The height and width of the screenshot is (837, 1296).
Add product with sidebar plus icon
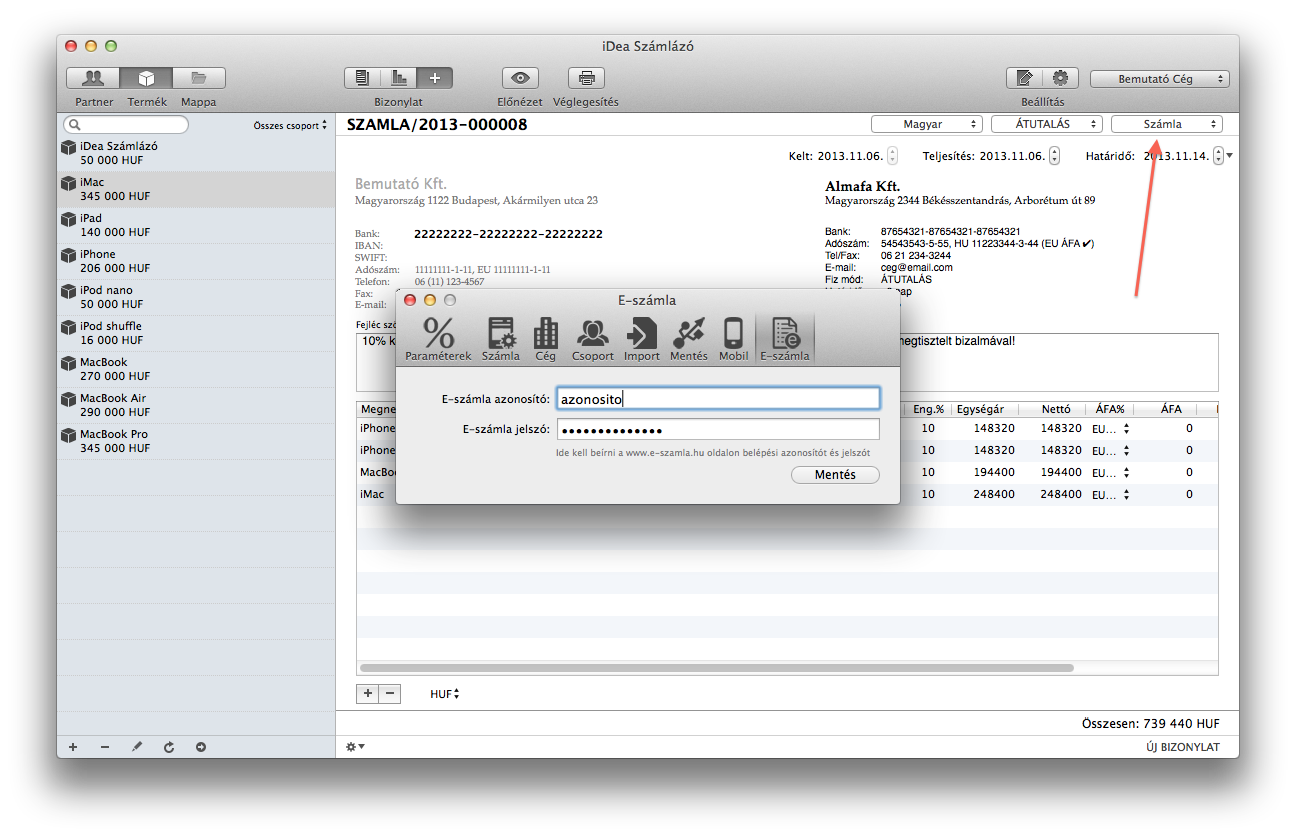(73, 747)
